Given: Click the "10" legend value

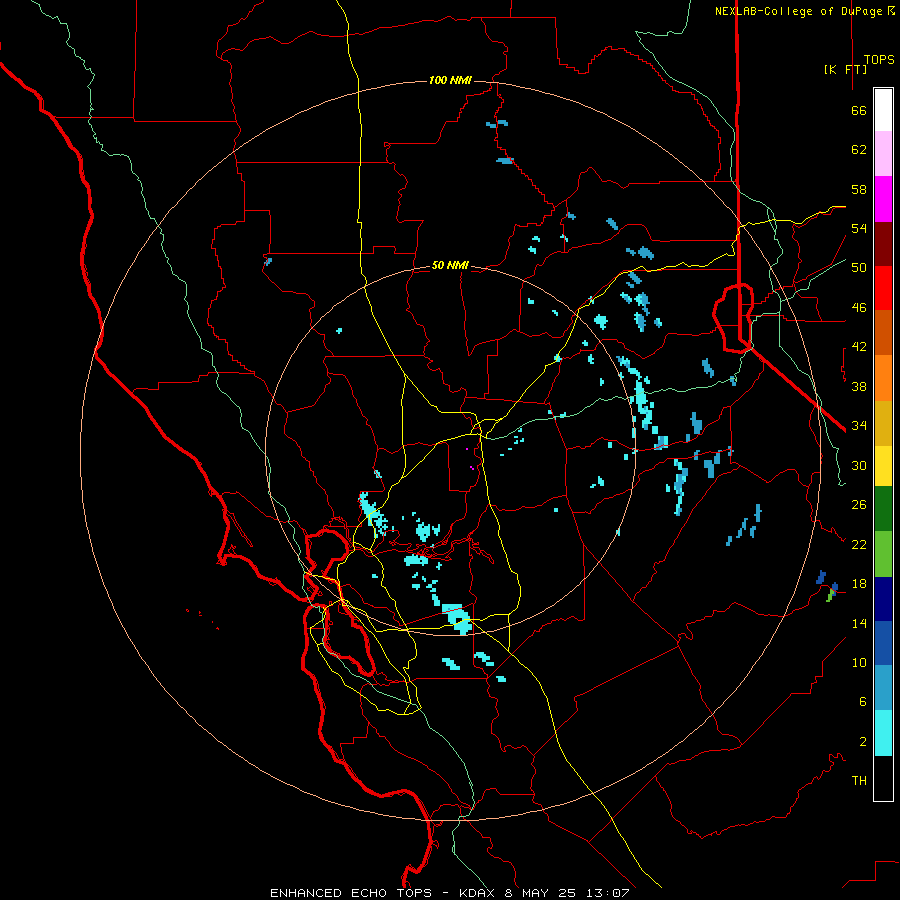Looking at the screenshot, I should point(859,662).
